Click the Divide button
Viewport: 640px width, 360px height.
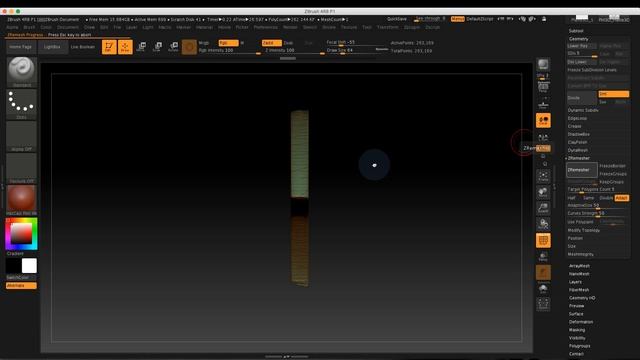pos(582,98)
